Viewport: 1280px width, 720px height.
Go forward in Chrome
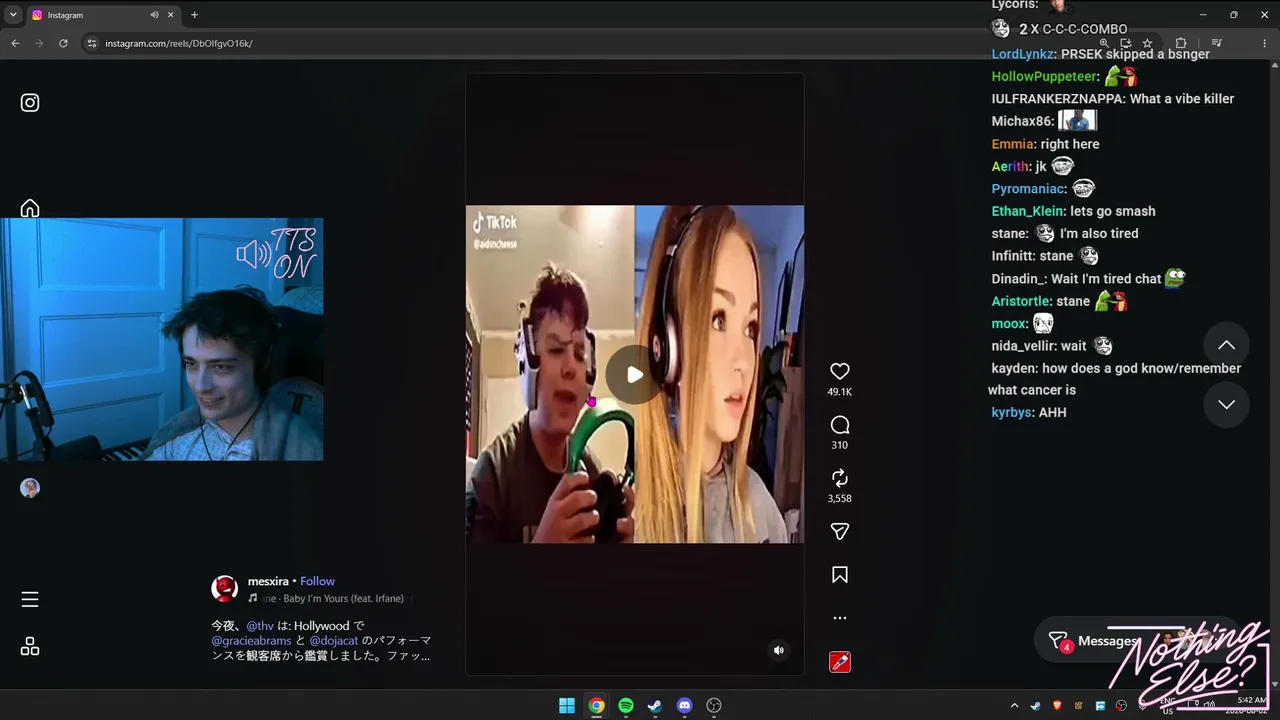click(39, 43)
